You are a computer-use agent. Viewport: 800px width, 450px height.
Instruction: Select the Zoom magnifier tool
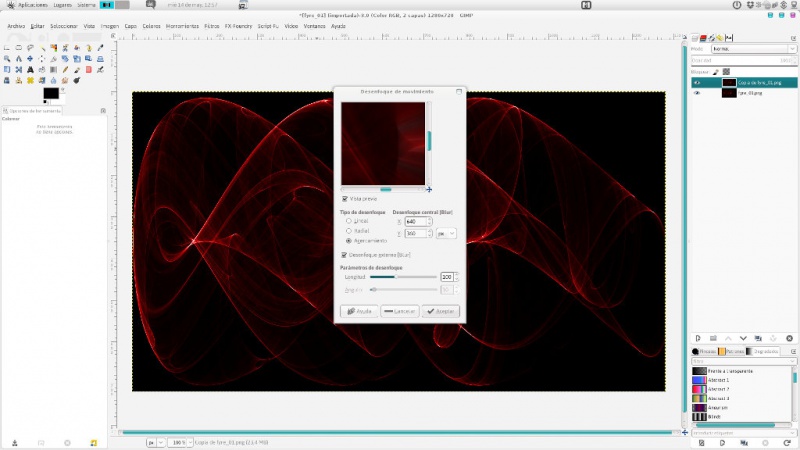click(x=7, y=59)
